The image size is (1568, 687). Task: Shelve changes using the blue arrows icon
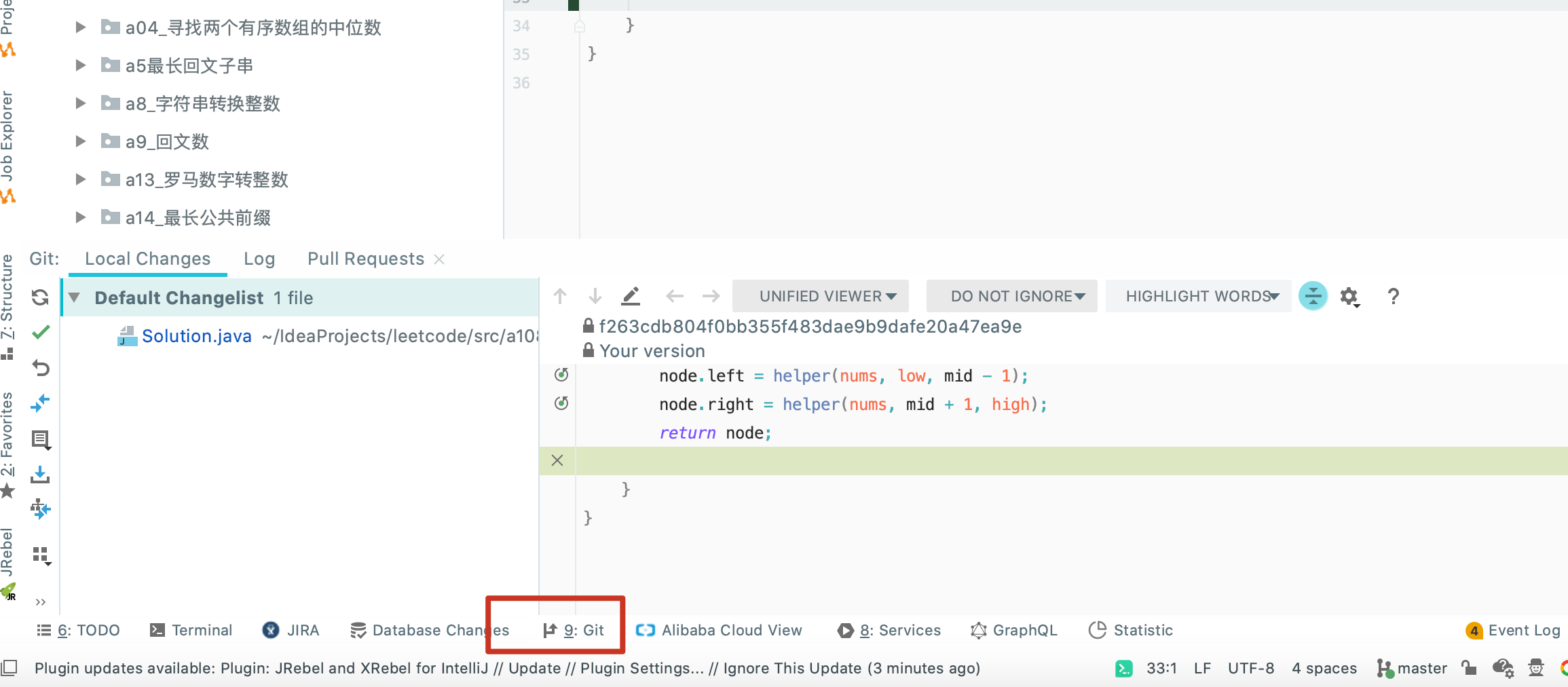pos(40,403)
